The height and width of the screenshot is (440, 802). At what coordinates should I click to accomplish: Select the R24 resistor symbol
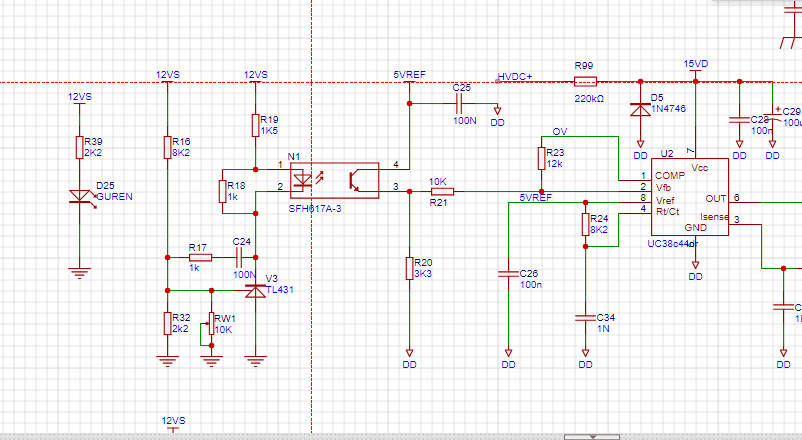[x=585, y=224]
